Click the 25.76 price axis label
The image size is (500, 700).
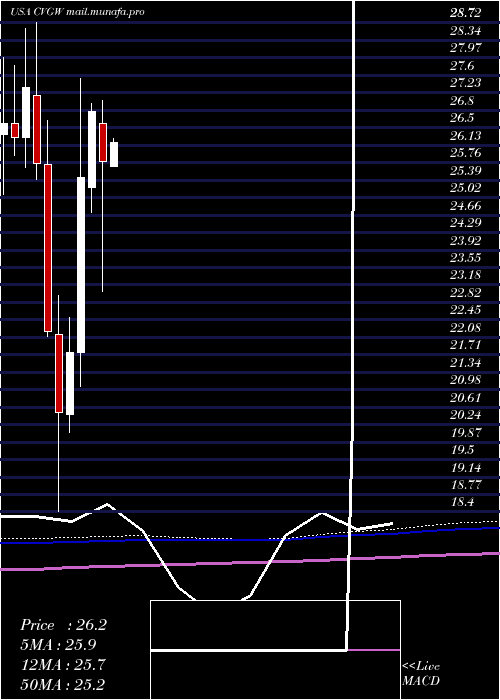pyautogui.click(x=466, y=154)
